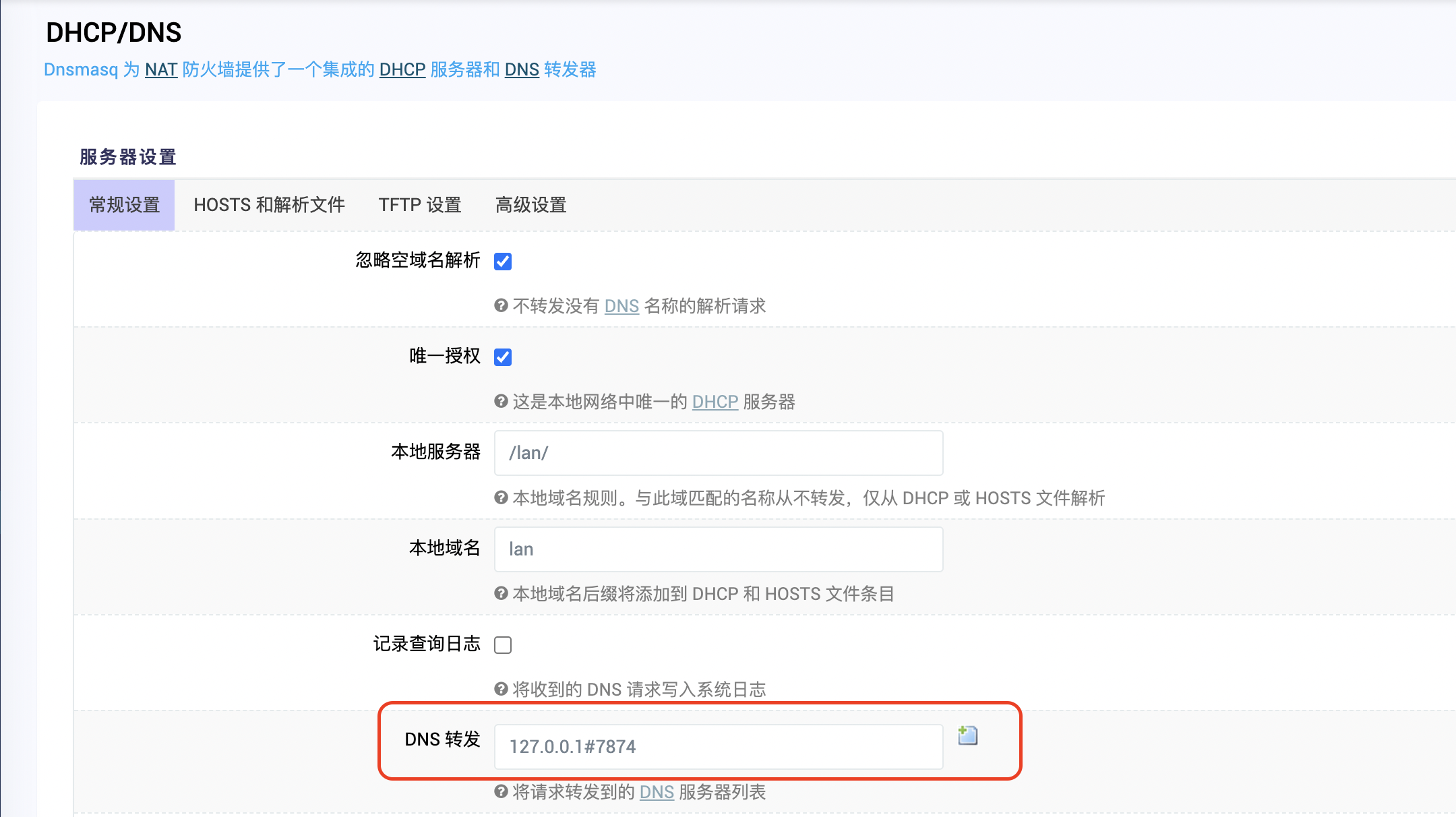
Task: Click help icon beside 将收到的 DNS 请求 hint
Action: (x=501, y=689)
